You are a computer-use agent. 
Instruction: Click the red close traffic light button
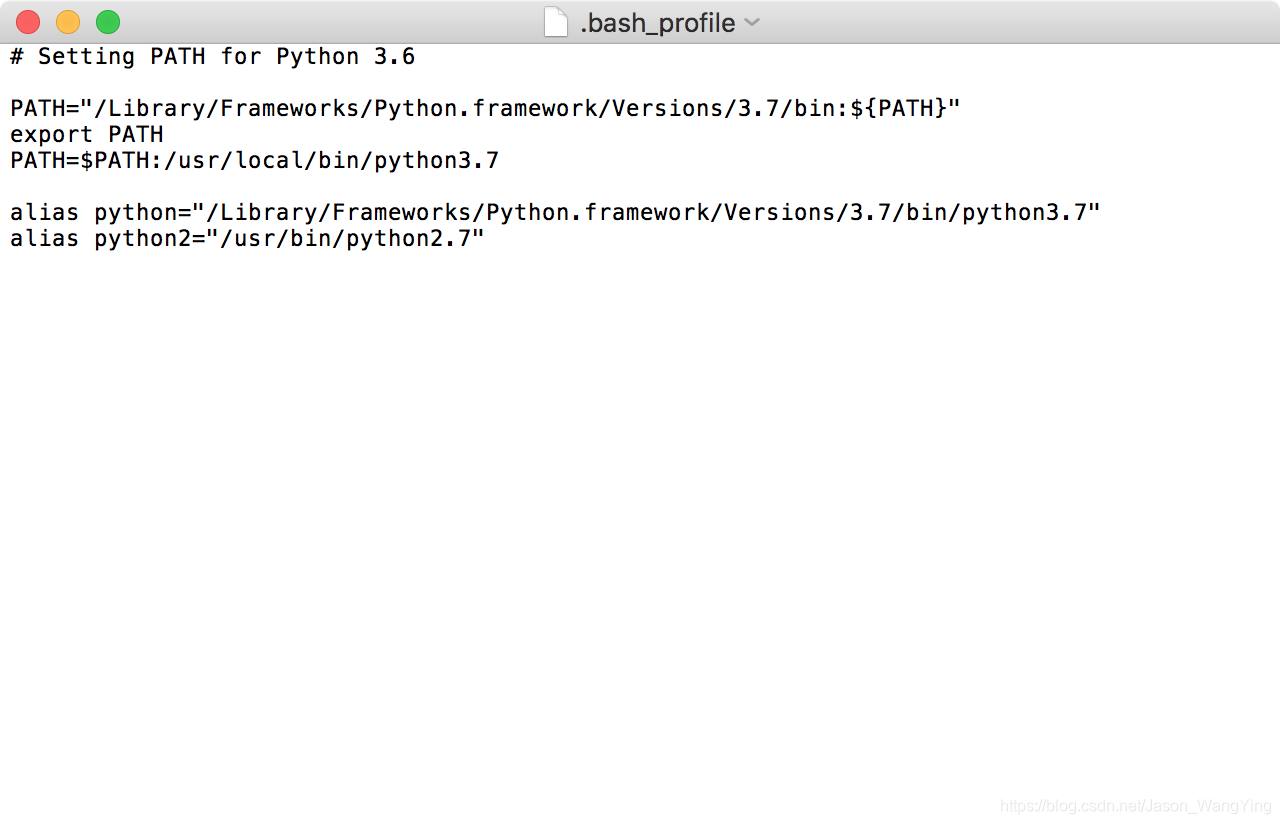tap(27, 21)
